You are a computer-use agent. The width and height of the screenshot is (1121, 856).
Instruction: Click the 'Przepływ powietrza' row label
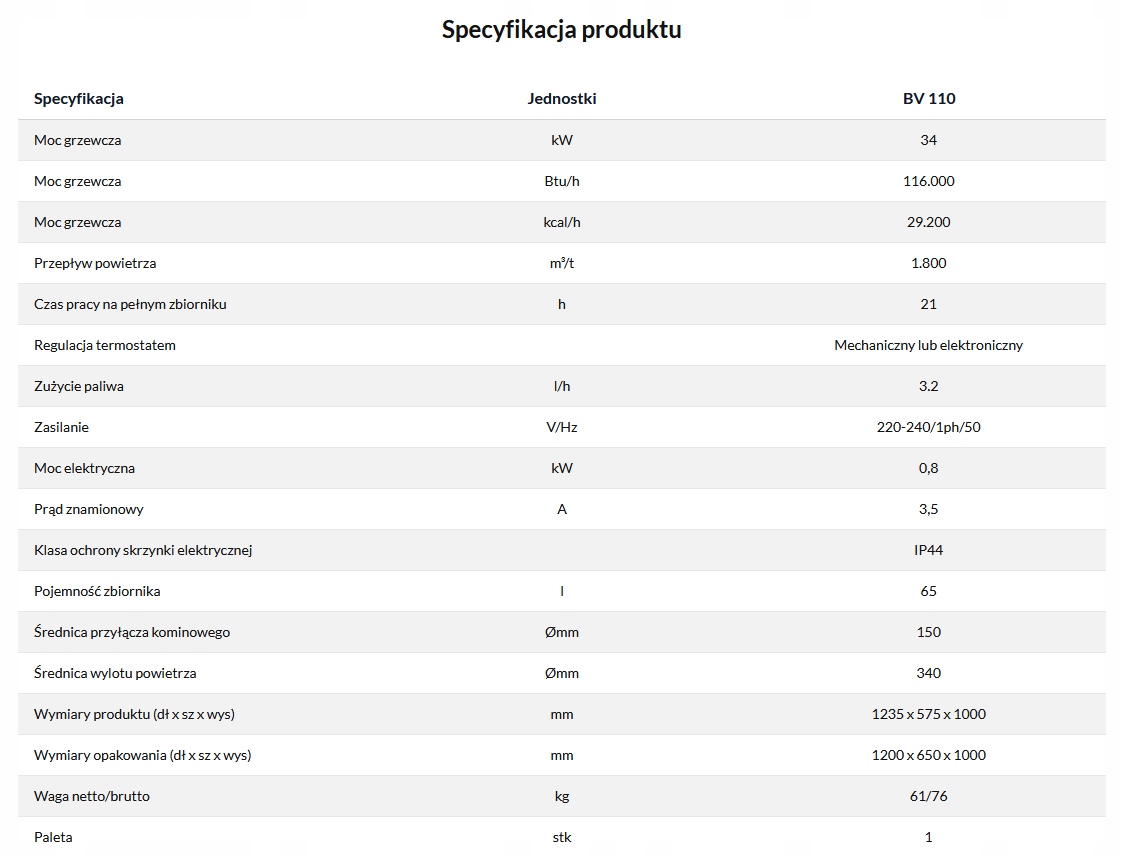(95, 263)
